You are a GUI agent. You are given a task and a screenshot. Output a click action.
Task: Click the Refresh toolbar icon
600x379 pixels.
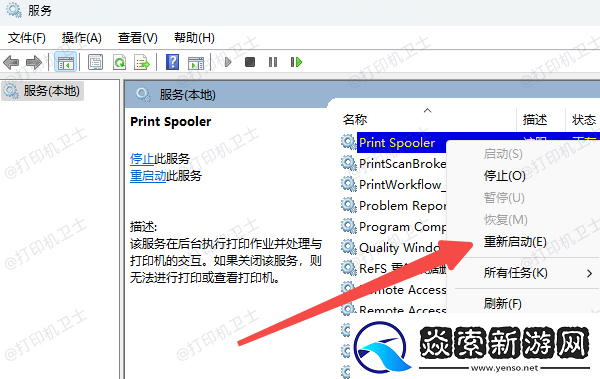point(119,62)
